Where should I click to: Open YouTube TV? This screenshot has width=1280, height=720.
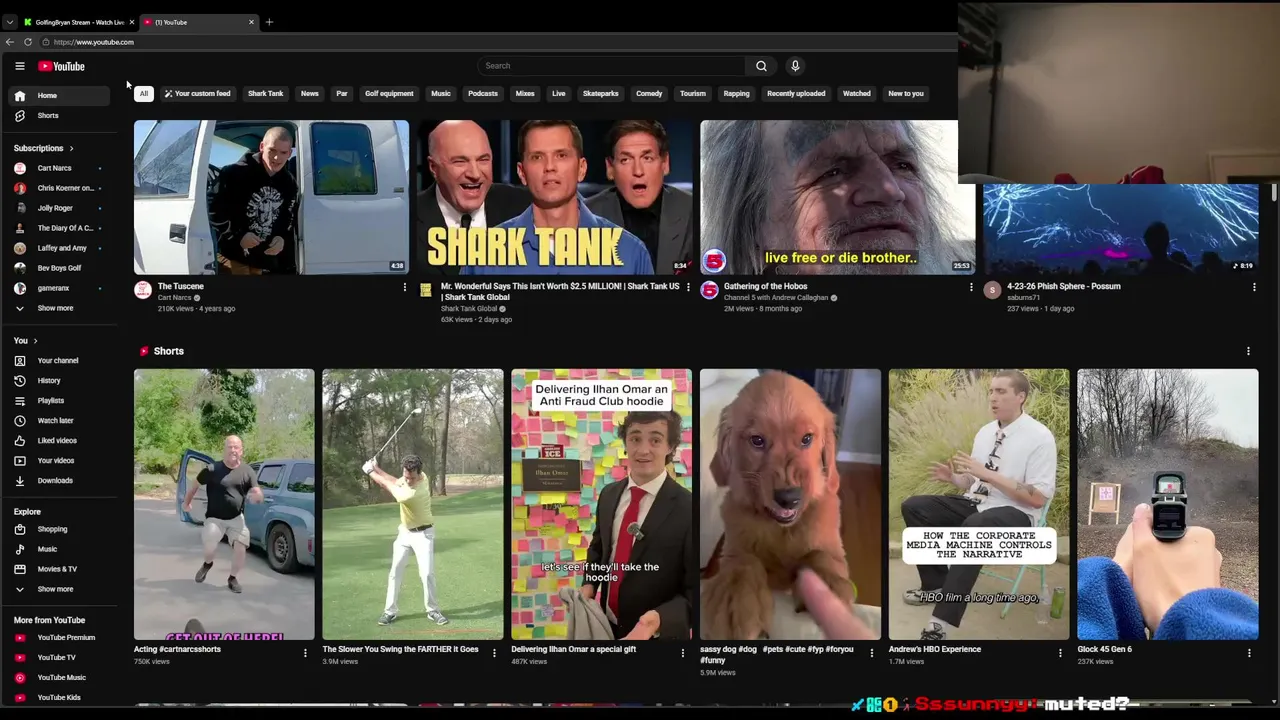click(x=58, y=657)
